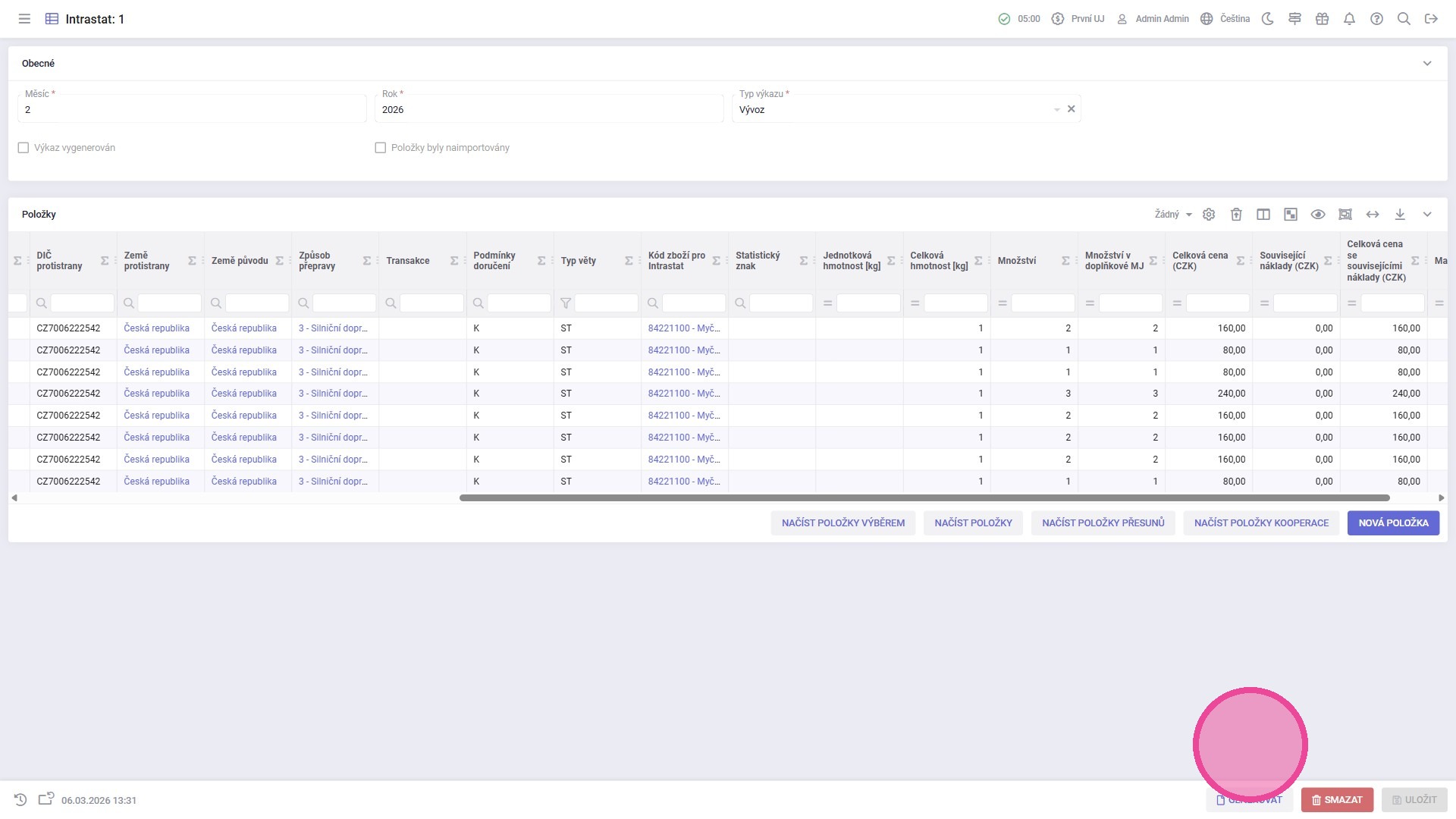Open the hamburger main menu
1456x819 pixels.
click(x=24, y=19)
